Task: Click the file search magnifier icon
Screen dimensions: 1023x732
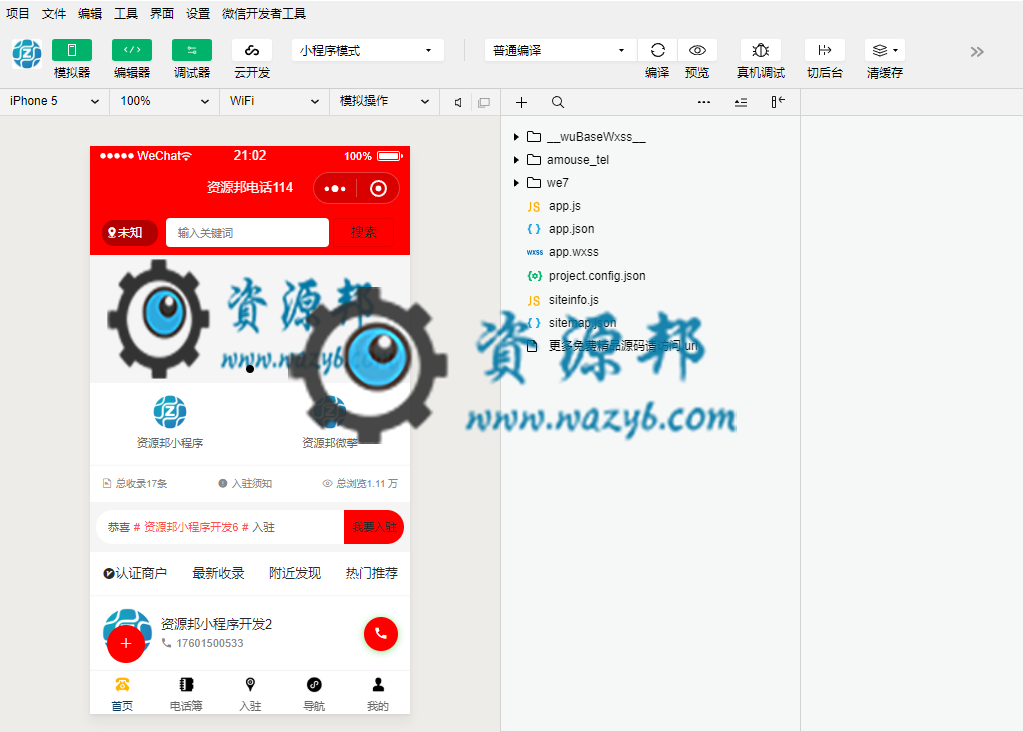Action: pos(558,102)
